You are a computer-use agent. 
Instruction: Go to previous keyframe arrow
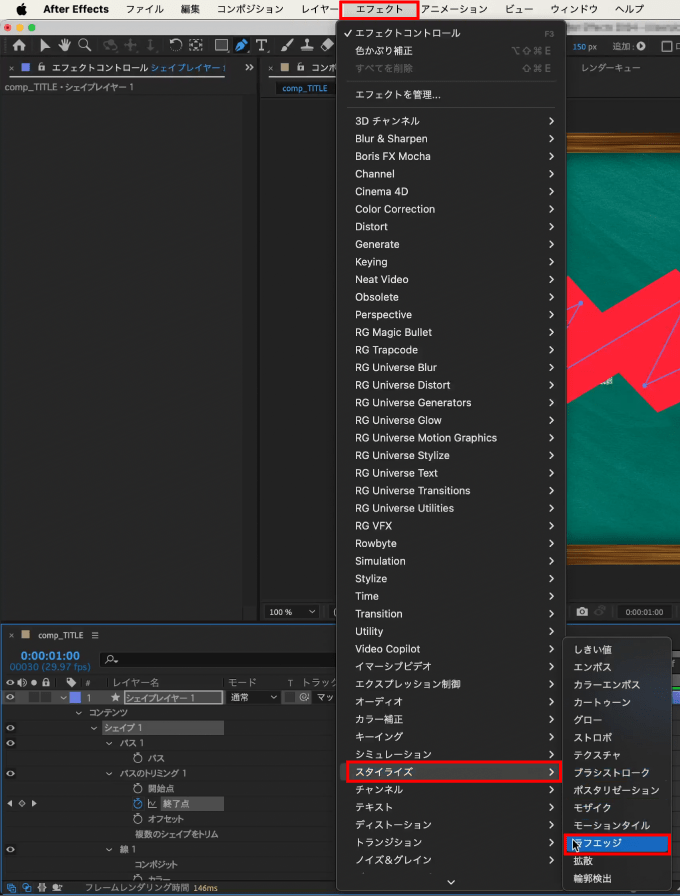(10, 803)
